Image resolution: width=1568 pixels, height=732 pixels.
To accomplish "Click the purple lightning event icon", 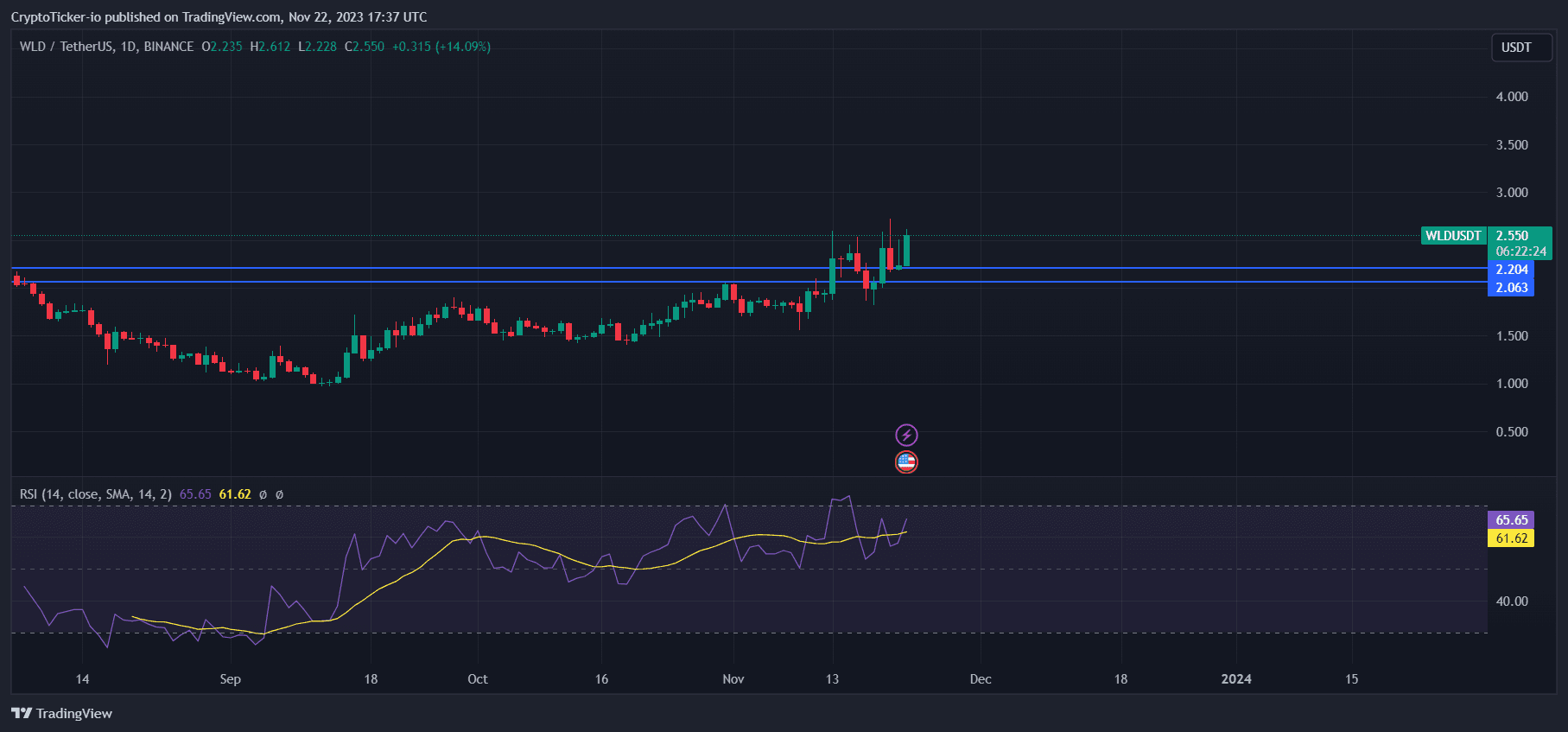I will tap(906, 435).
